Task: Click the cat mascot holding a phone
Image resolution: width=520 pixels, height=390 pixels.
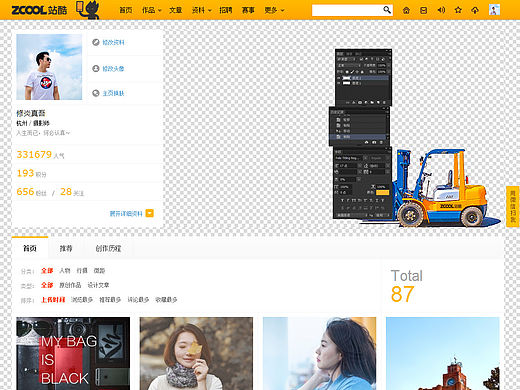Action: [88, 10]
